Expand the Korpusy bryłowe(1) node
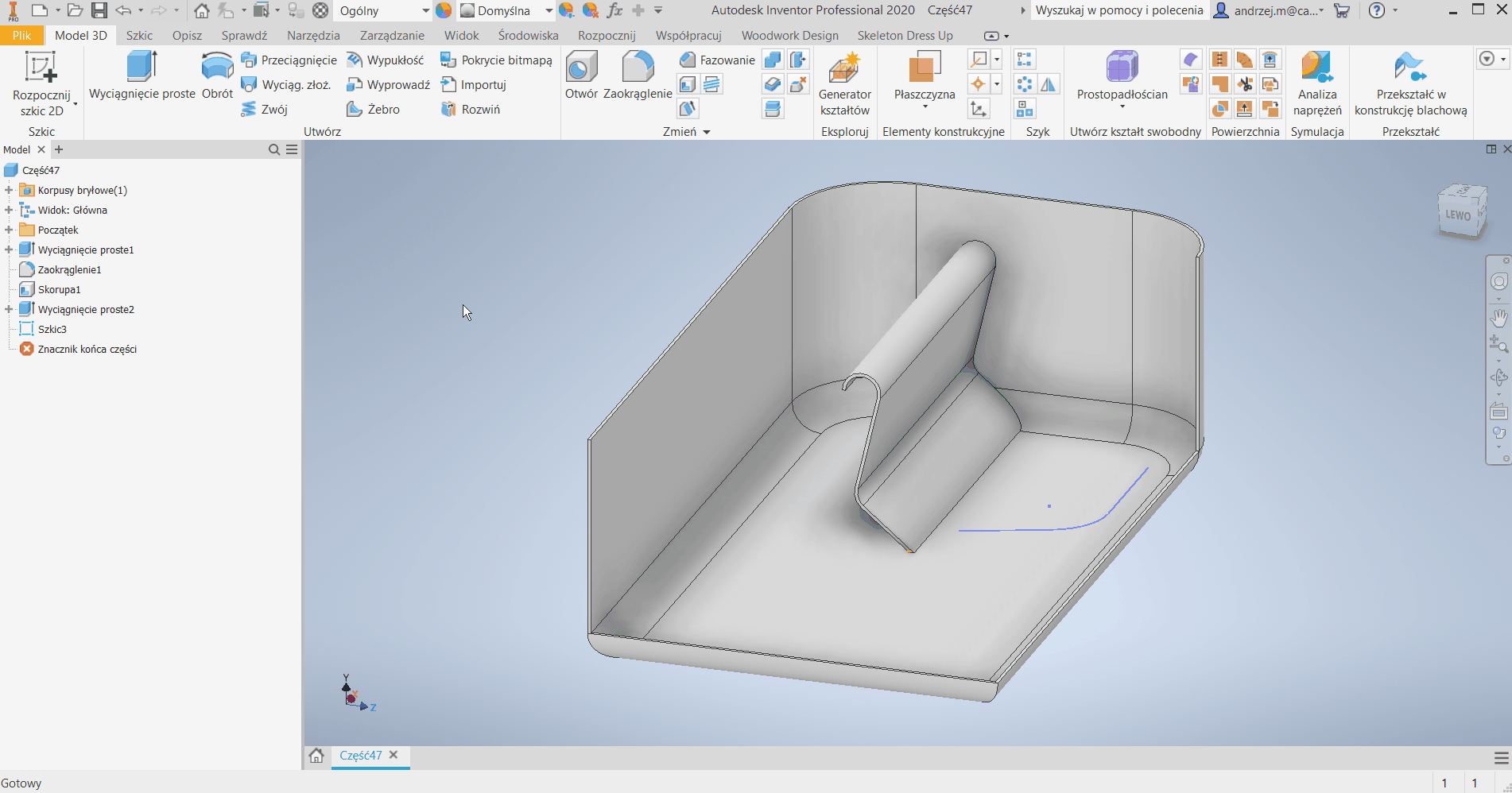 tap(9, 190)
